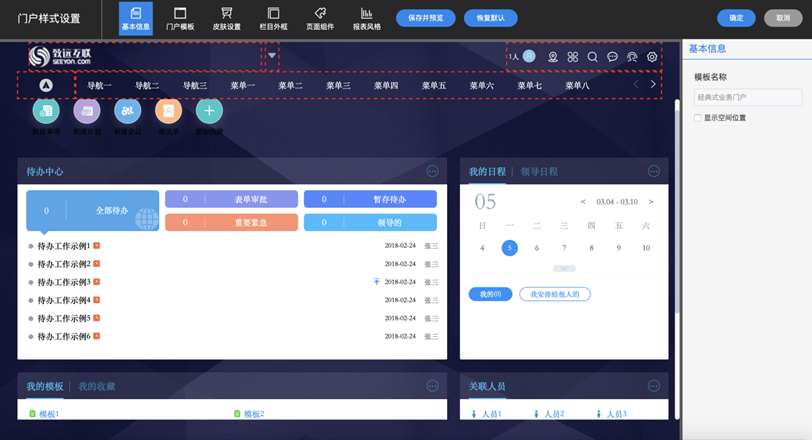Open the 待办中心 more options ellipsis
Viewport: 812px width, 440px height.
click(x=432, y=171)
